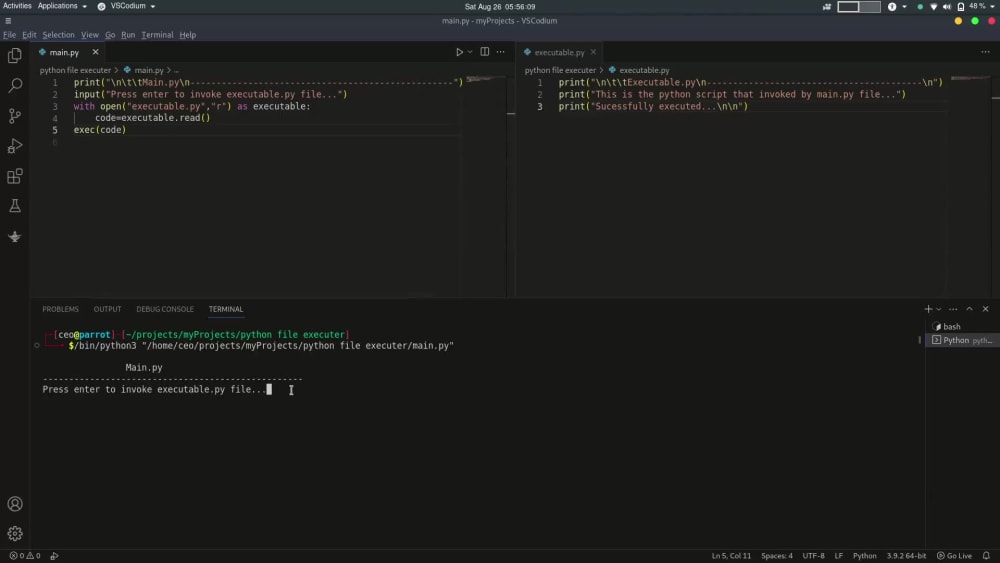Open the Help menu
This screenshot has height=563, width=1000.
coord(188,34)
